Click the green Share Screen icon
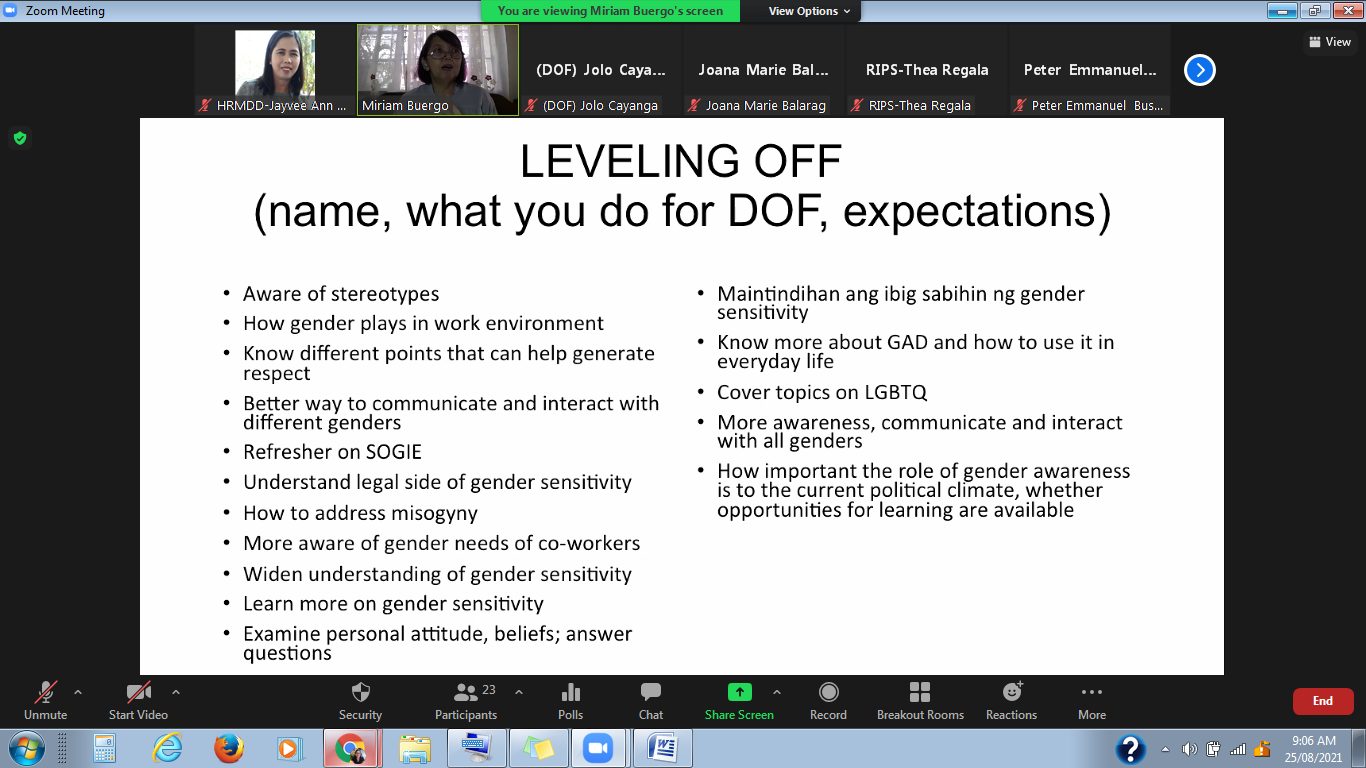The image size is (1366, 768). pos(739,692)
